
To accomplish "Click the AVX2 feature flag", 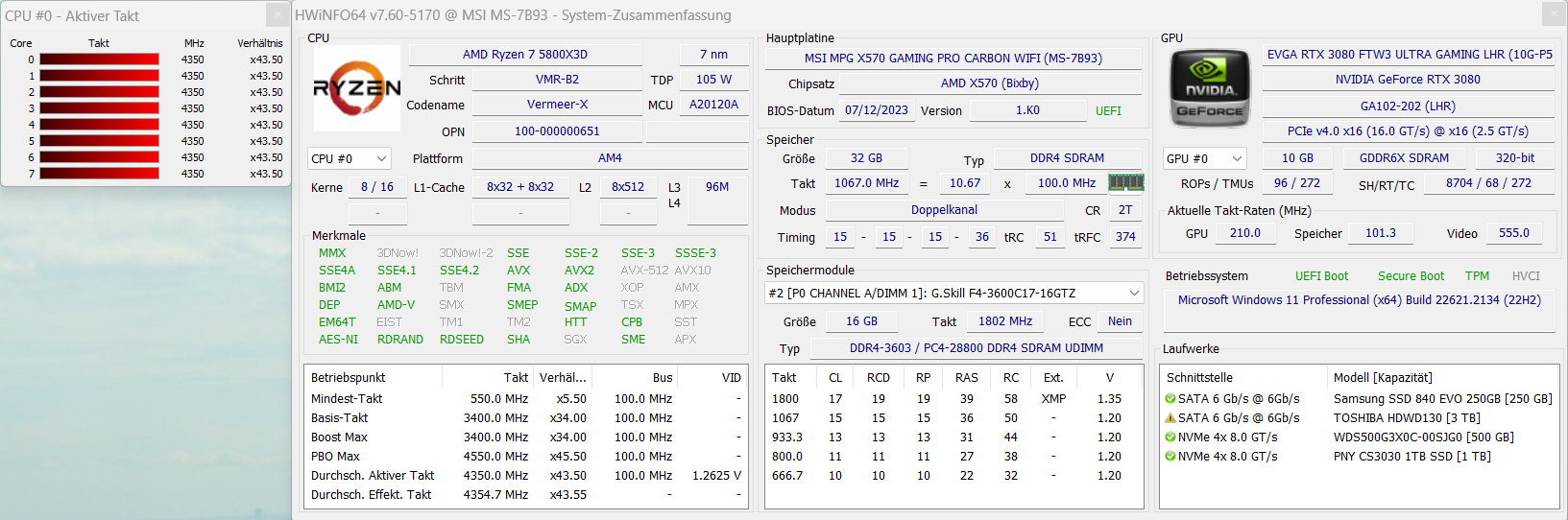I will (579, 271).
